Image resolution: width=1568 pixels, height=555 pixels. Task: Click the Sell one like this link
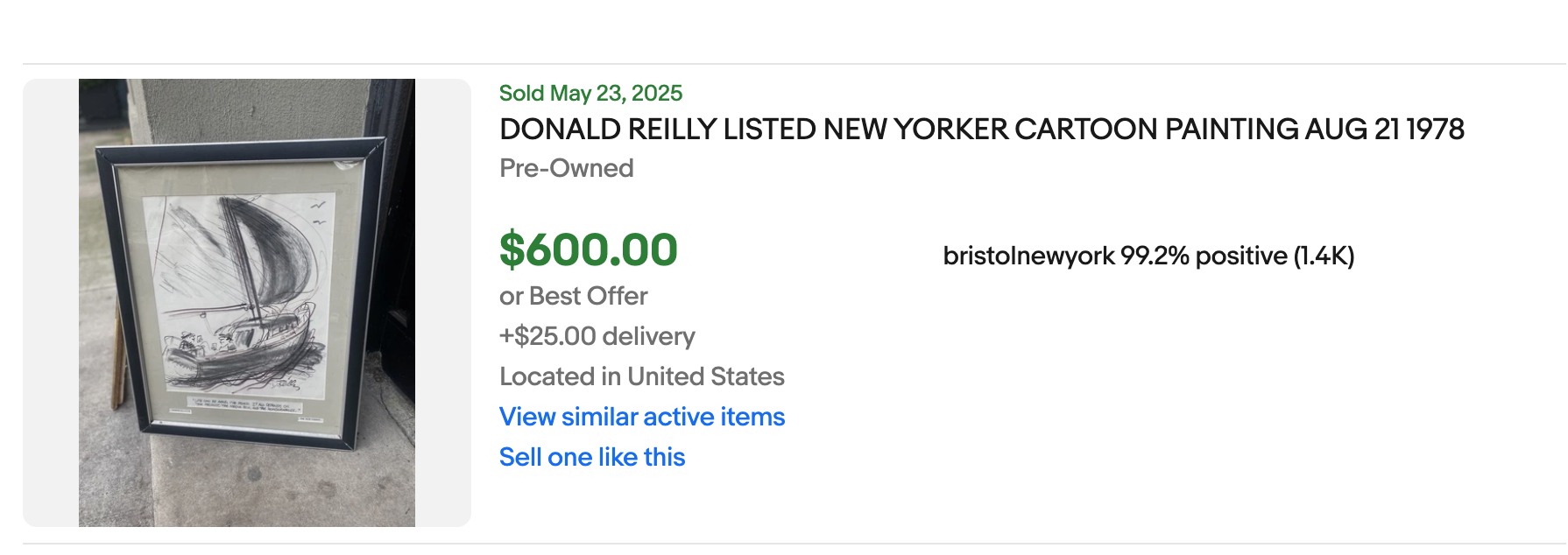click(591, 457)
